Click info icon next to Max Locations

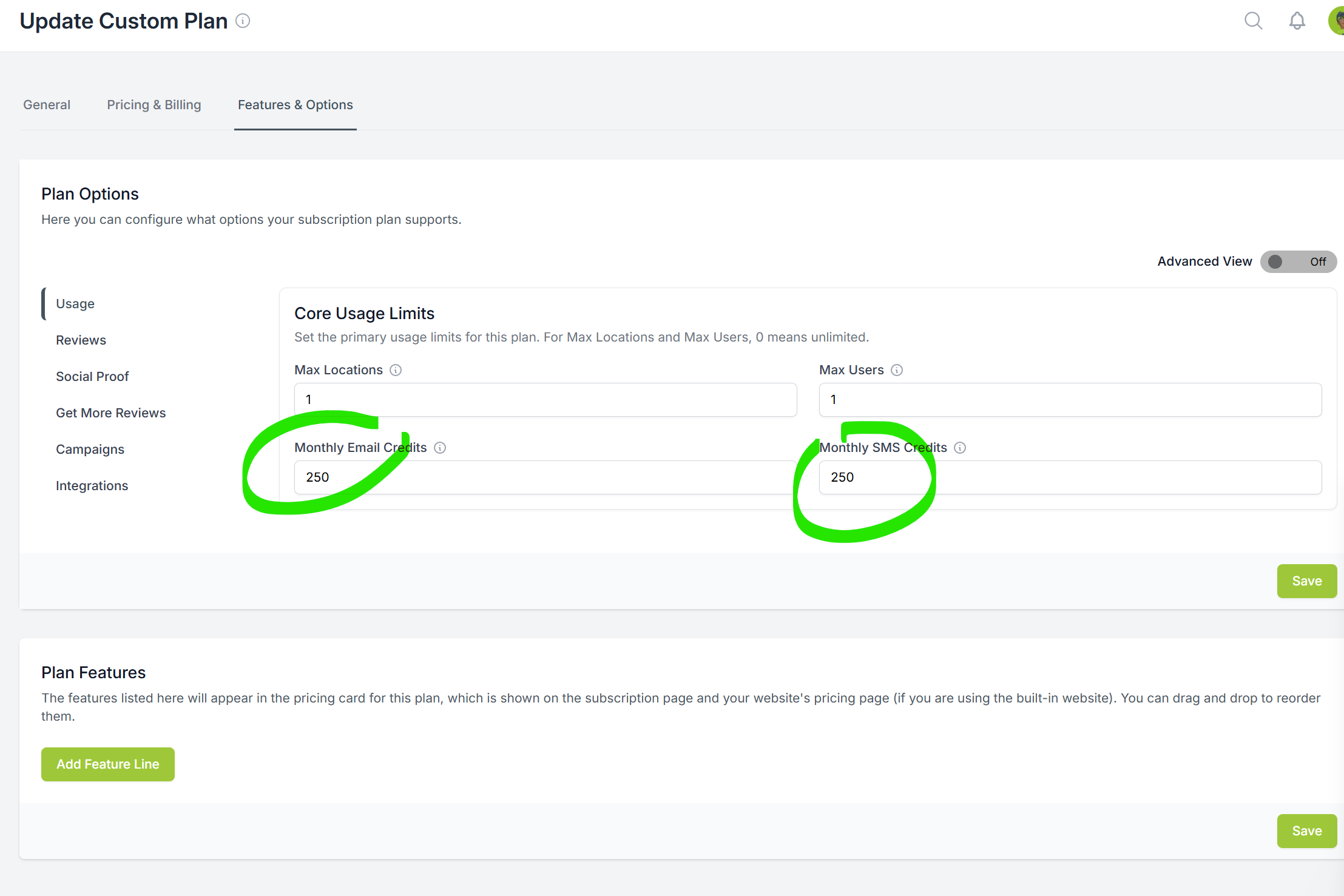click(396, 370)
